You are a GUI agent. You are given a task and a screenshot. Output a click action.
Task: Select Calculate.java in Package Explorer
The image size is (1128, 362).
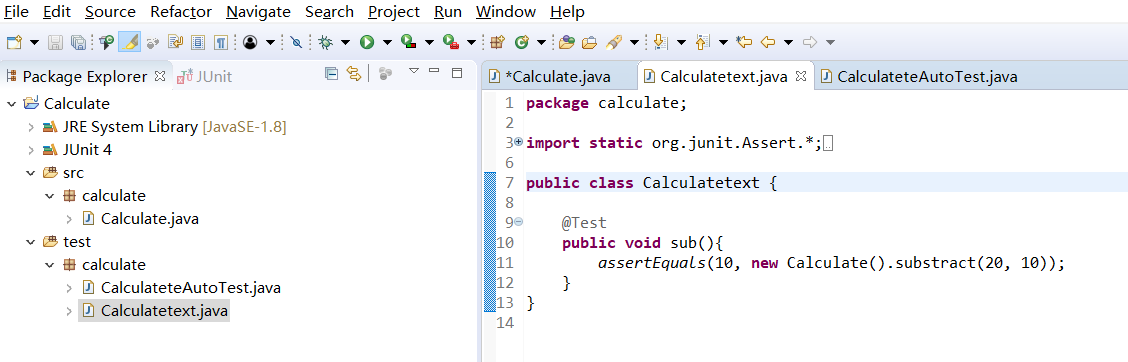click(150, 219)
